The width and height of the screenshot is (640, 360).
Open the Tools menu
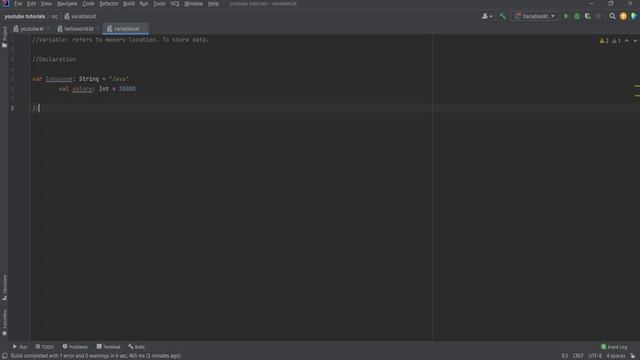pos(159,4)
